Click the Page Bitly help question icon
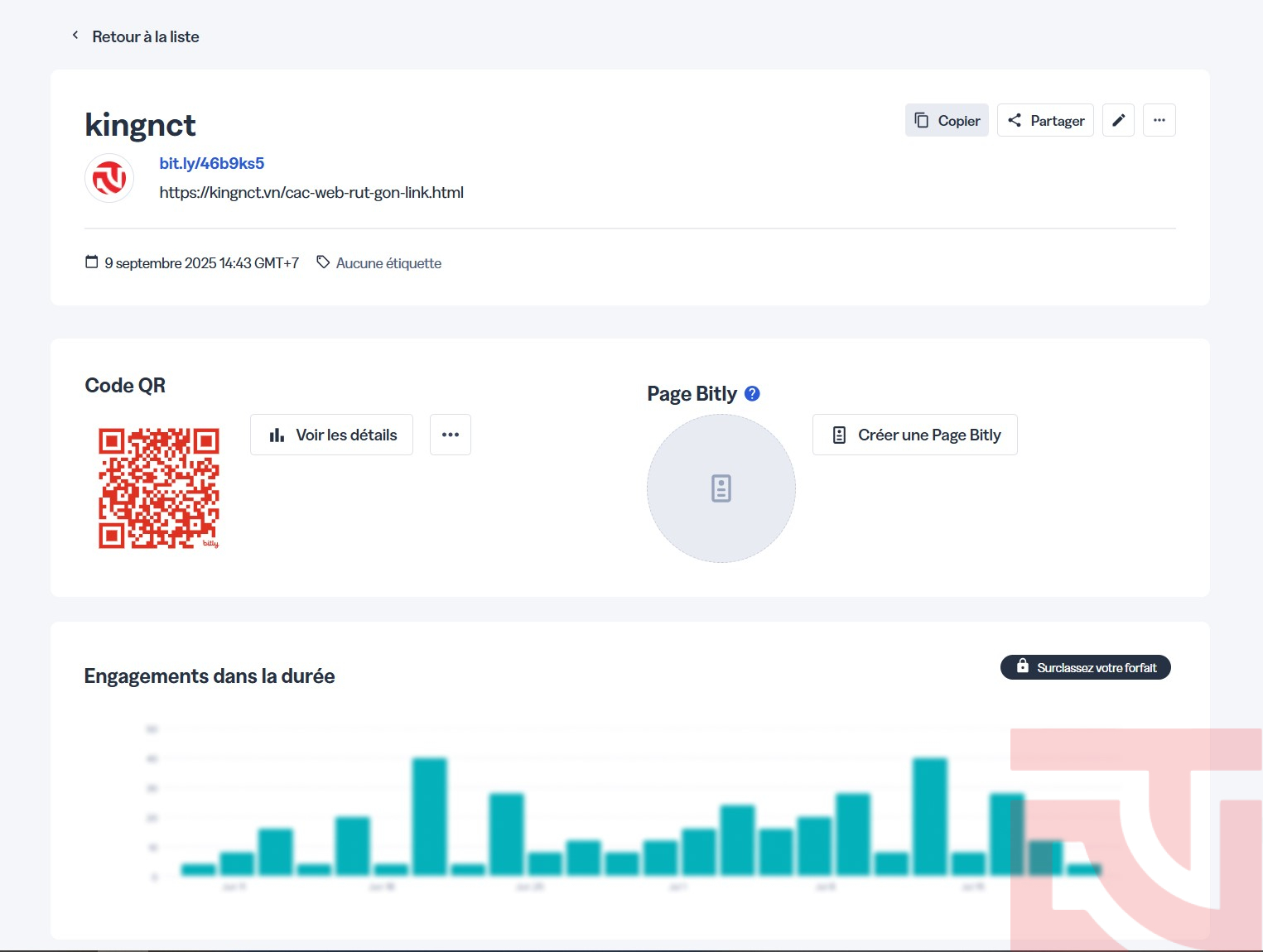Viewport: 1263px width, 952px height. (752, 393)
